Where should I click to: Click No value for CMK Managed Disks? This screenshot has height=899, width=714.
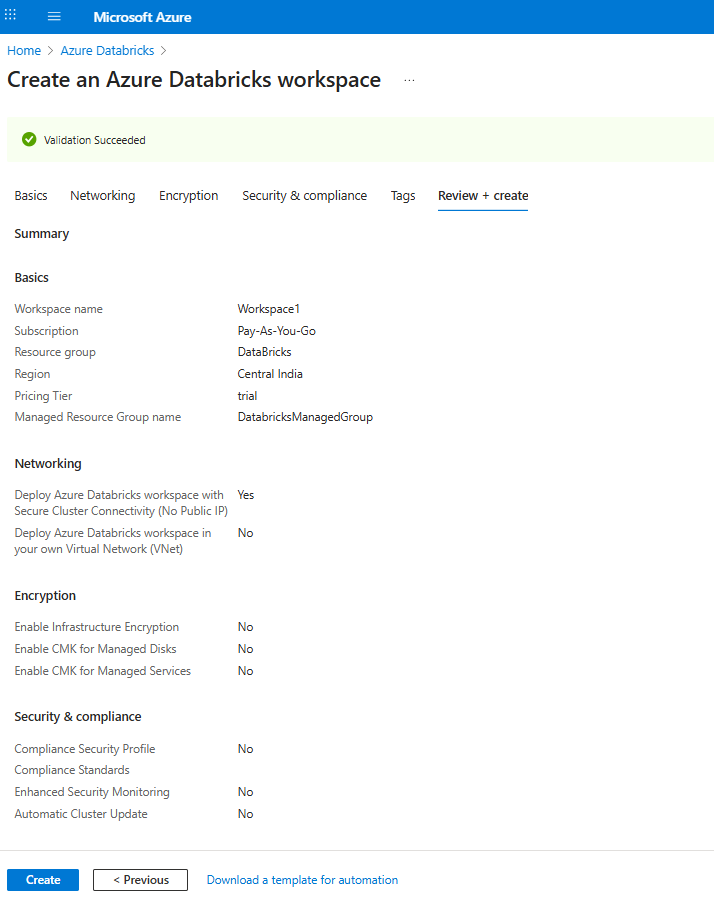point(245,648)
